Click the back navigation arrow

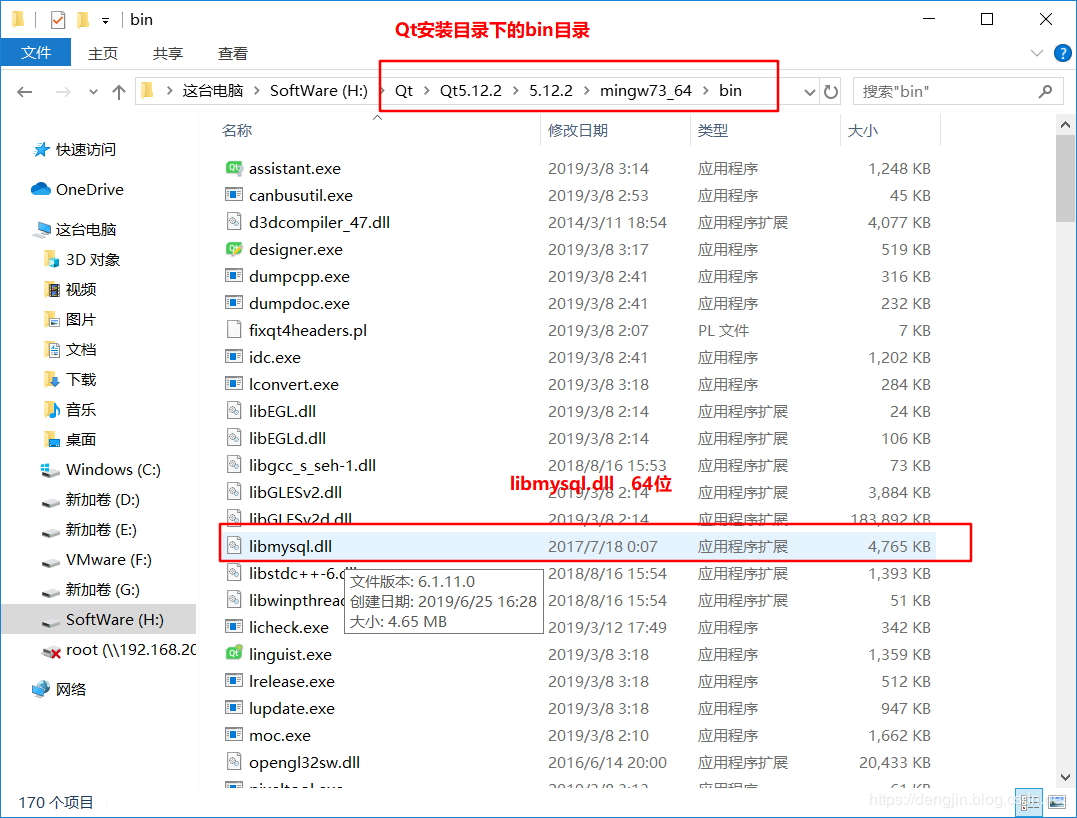point(25,91)
